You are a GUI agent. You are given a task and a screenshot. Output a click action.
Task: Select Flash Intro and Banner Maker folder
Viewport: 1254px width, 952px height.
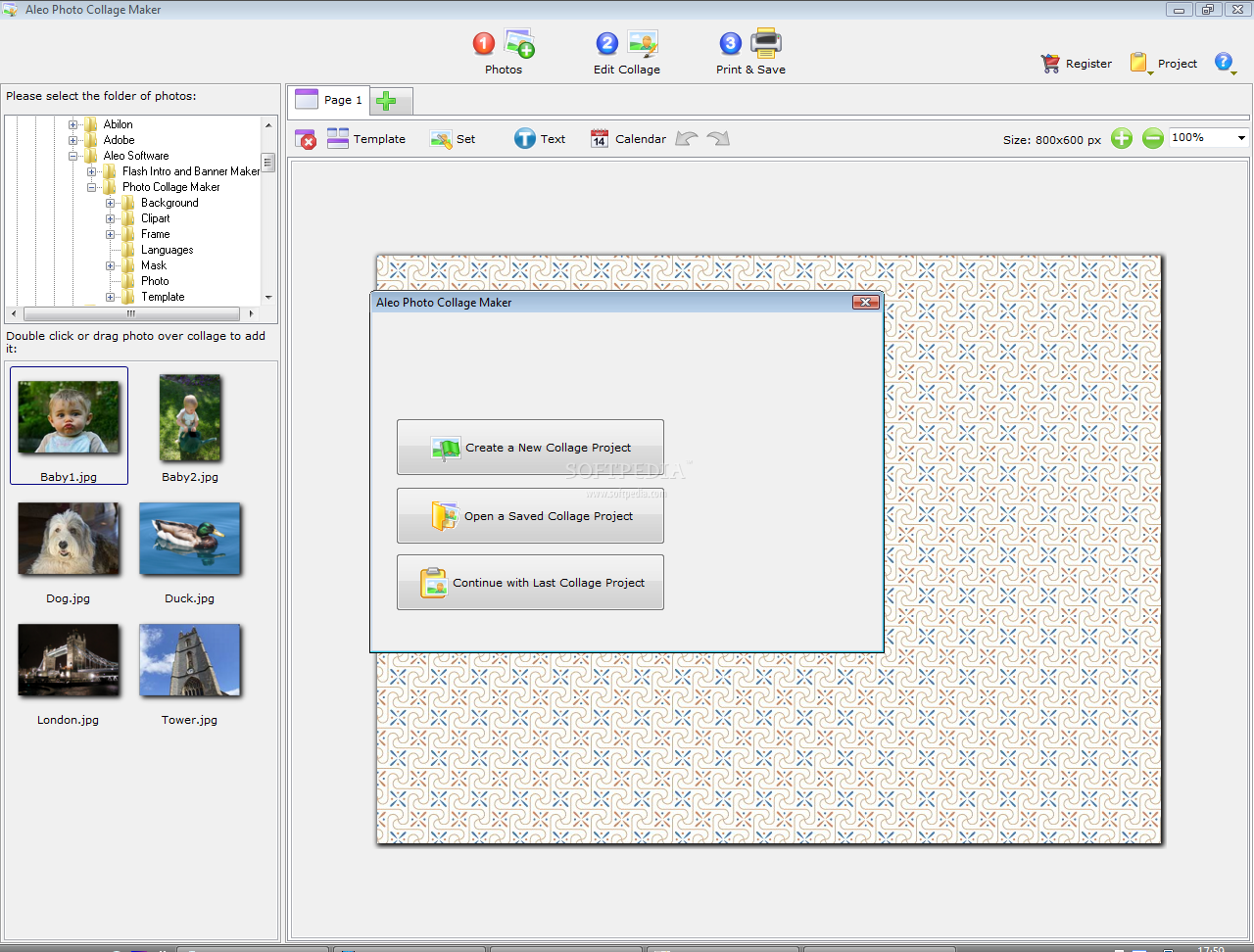(x=191, y=171)
